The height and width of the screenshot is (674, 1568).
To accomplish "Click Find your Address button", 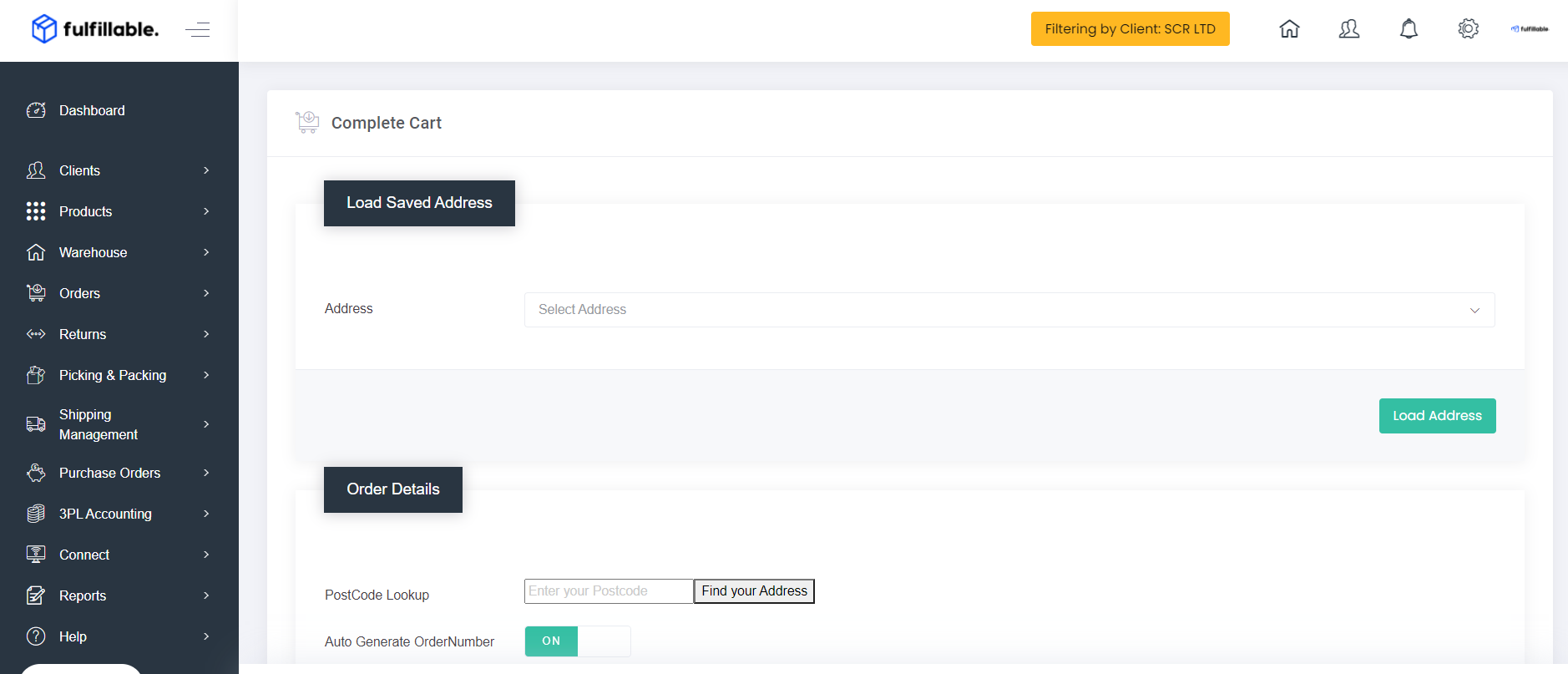I will click(x=755, y=591).
